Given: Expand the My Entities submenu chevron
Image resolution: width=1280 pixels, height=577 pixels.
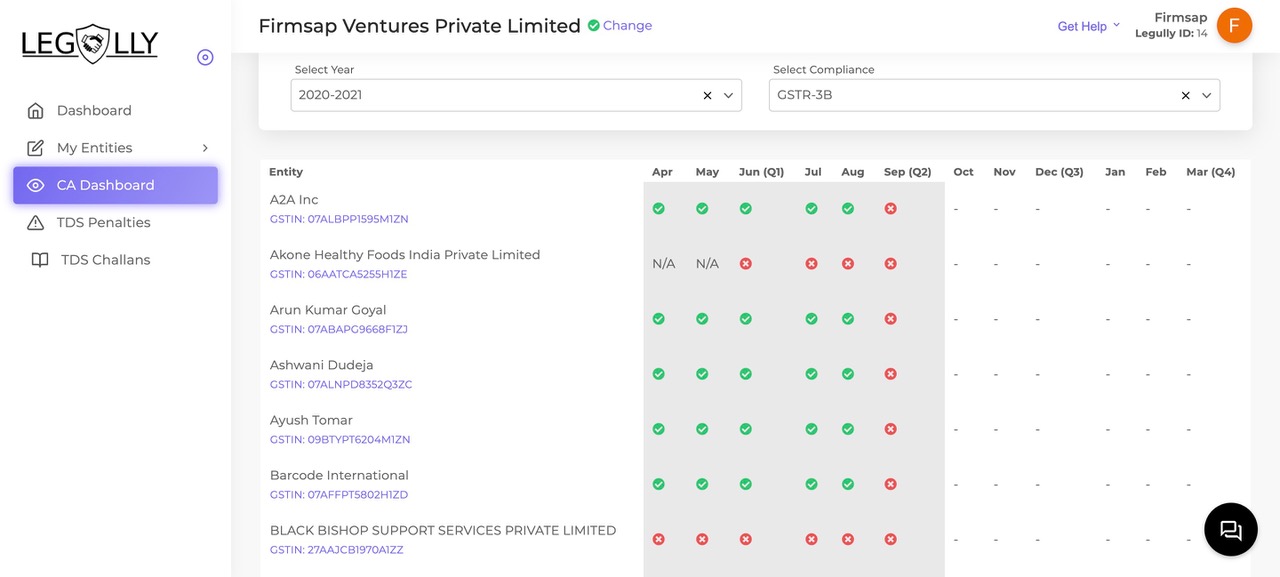Looking at the screenshot, I should [x=205, y=148].
